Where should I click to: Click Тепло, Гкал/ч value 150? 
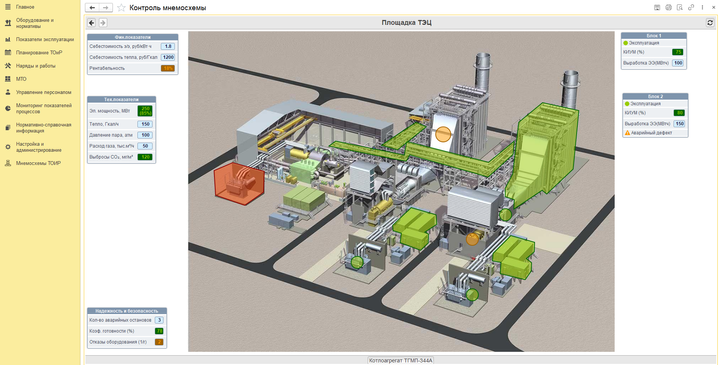(145, 124)
